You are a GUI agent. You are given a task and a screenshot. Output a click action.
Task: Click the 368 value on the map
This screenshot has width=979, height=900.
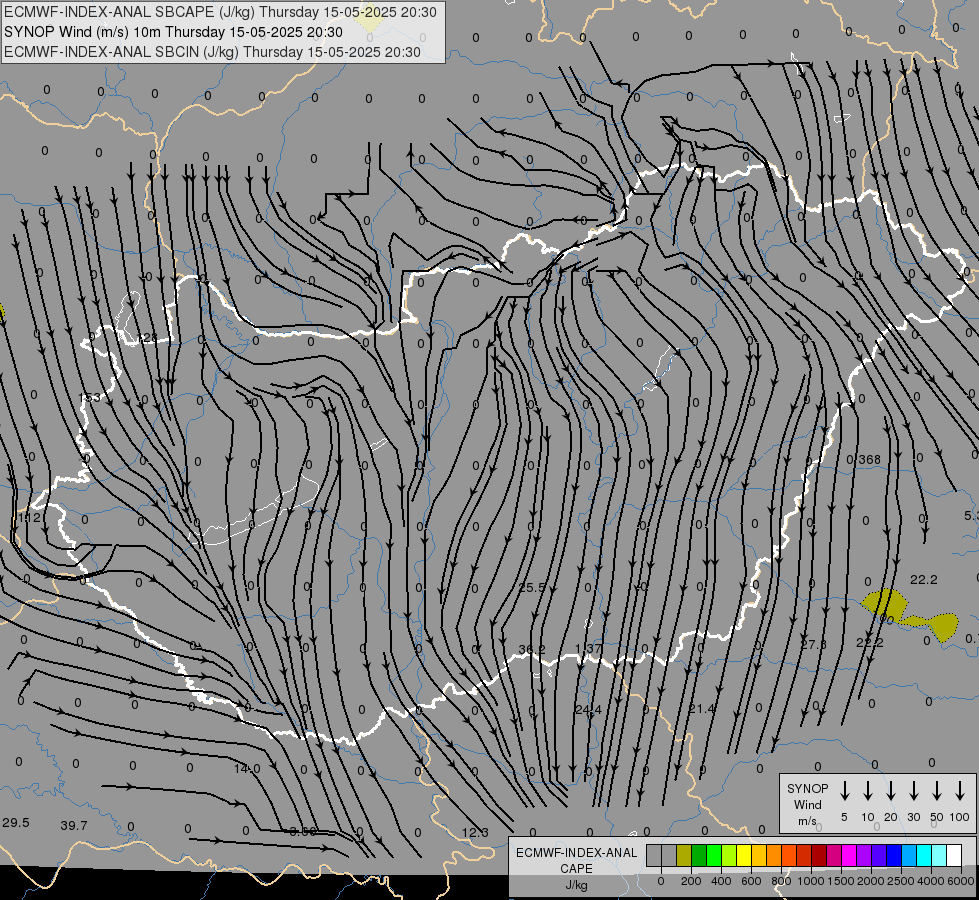[x=869, y=460]
